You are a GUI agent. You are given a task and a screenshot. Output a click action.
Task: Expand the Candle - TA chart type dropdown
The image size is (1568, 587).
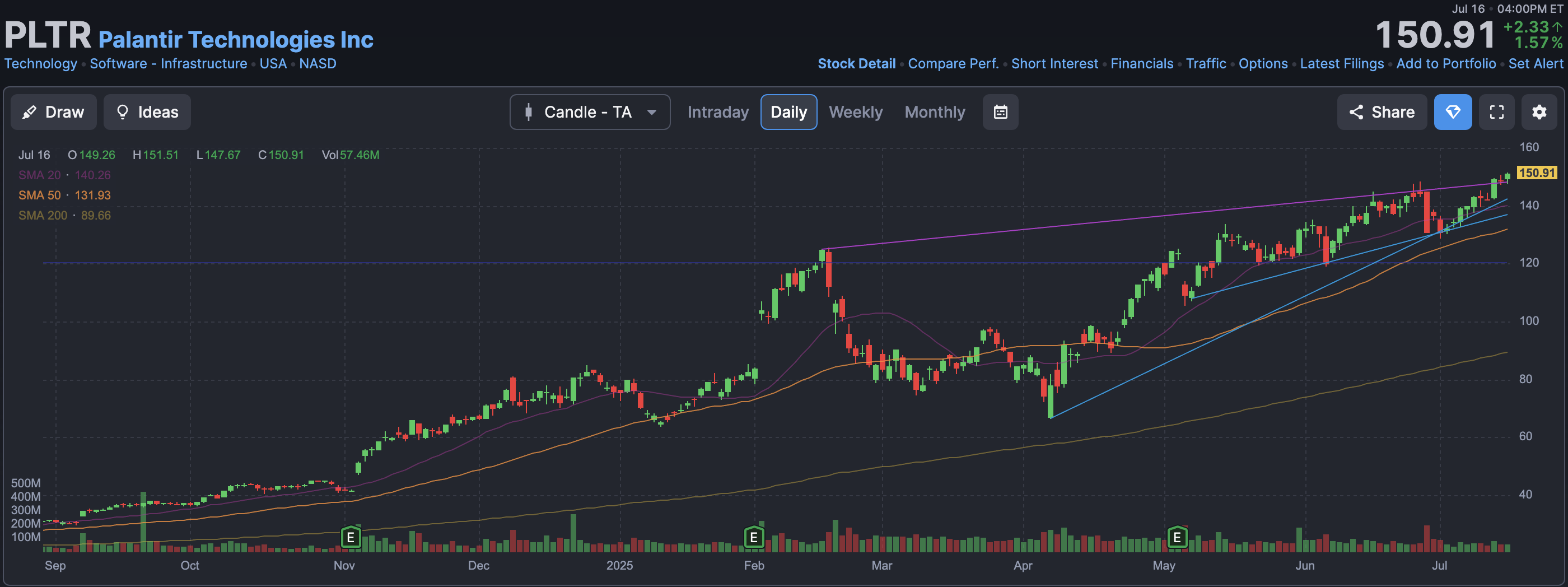[590, 112]
